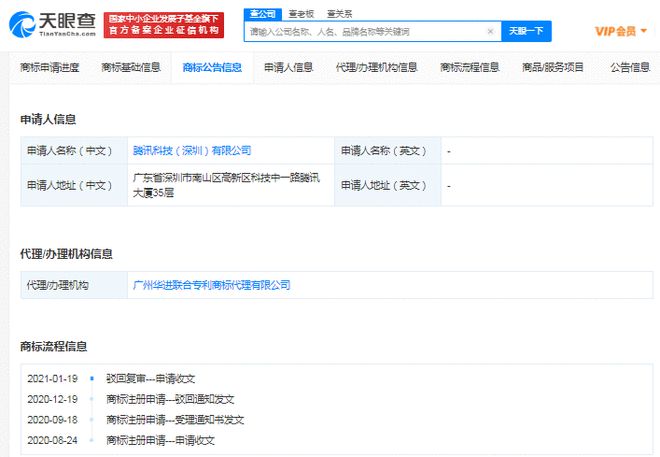Screen dimensions: 660x457
Task: Go to the 商标公告信息 tab
Action: (x=212, y=68)
